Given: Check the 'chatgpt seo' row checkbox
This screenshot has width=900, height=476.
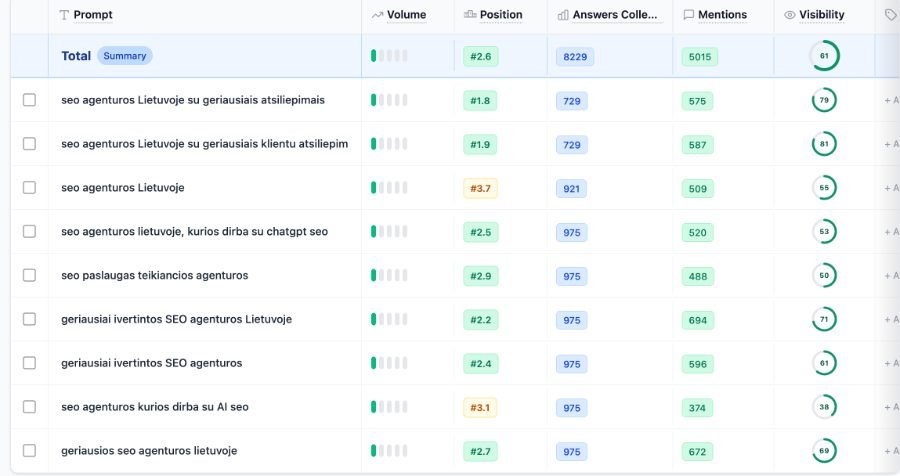Looking at the screenshot, I should pyautogui.click(x=29, y=231).
